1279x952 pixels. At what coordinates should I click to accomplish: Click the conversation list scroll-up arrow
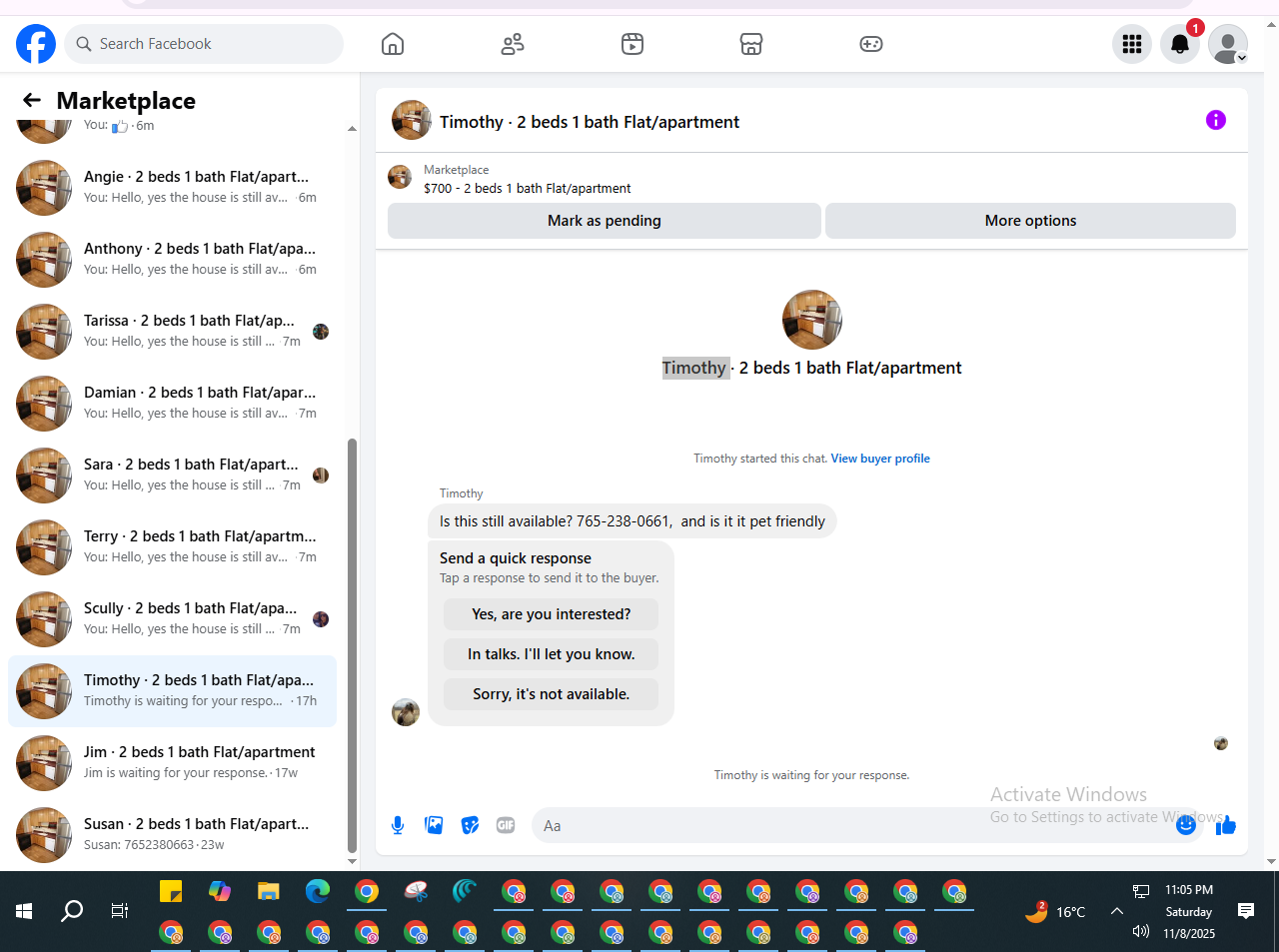(352, 129)
